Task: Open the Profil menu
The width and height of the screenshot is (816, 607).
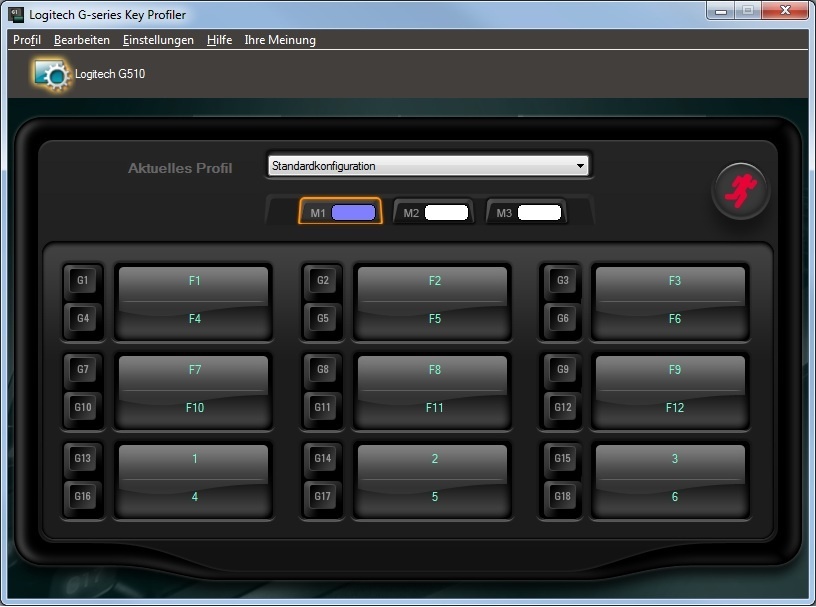Action: pyautogui.click(x=27, y=40)
